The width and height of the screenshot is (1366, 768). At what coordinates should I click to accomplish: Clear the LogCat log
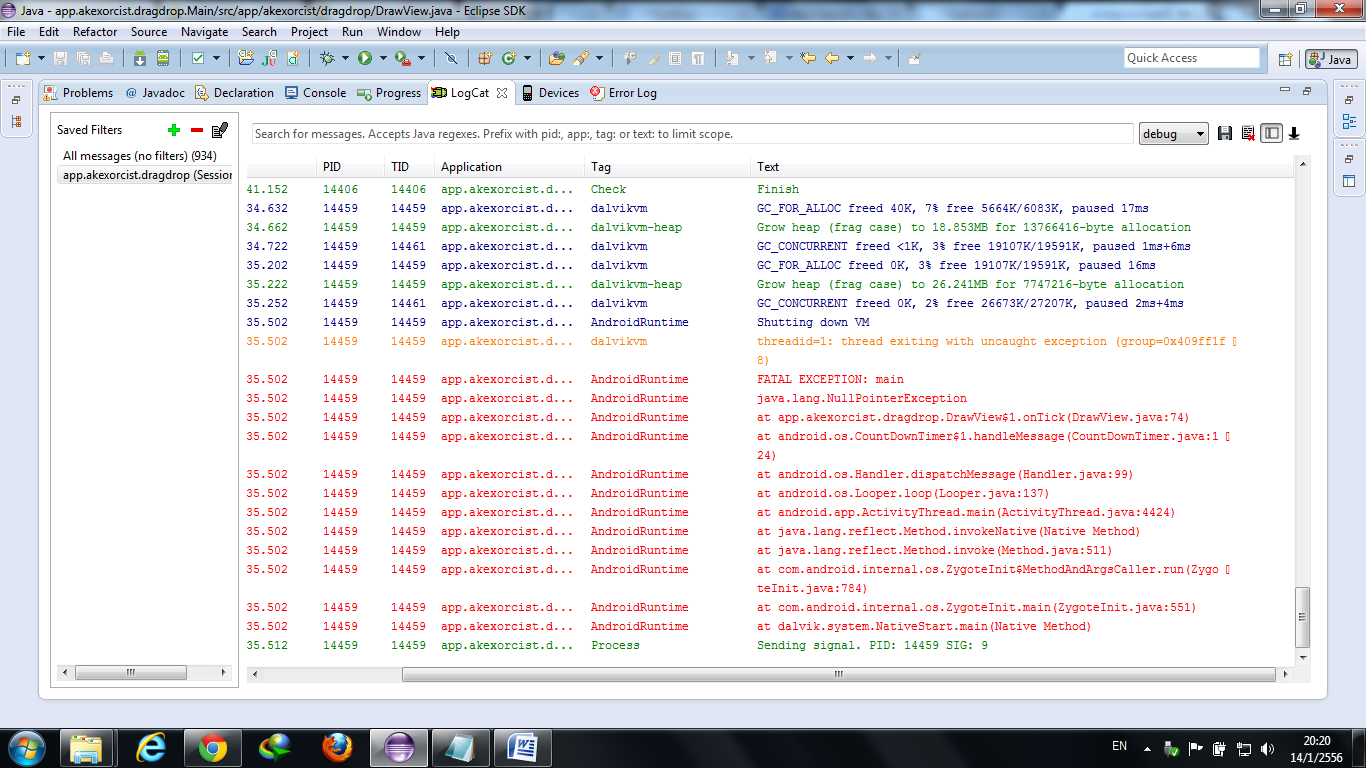coord(1248,134)
